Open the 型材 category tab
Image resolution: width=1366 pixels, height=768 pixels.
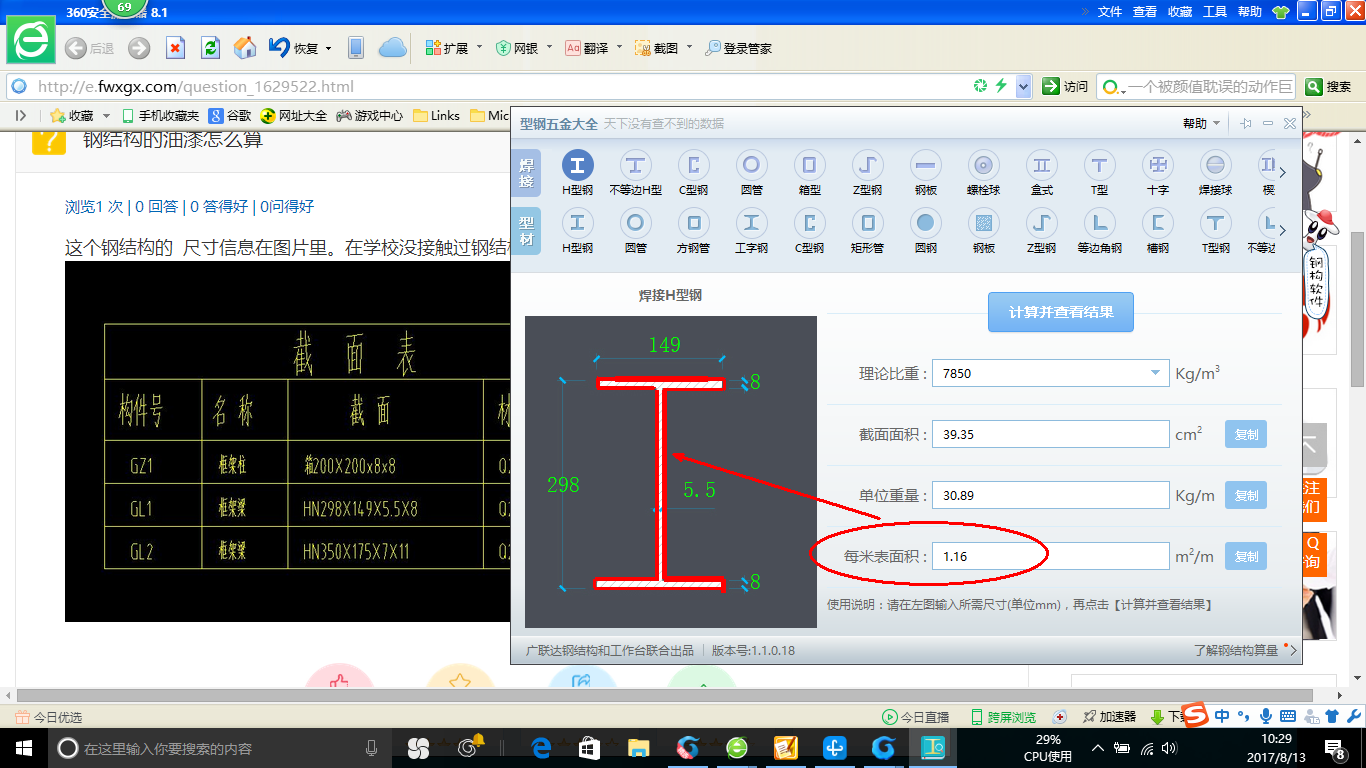(527, 230)
